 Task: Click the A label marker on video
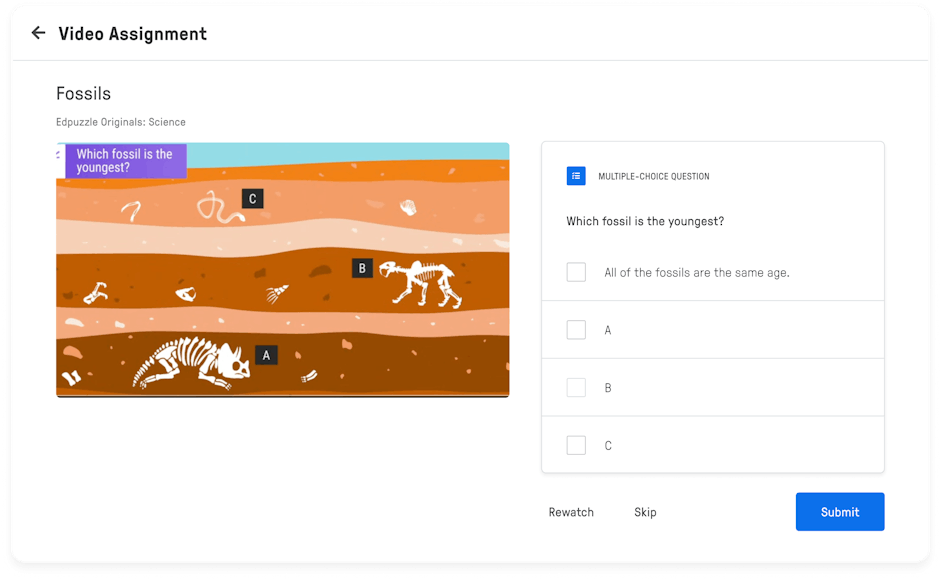click(265, 354)
